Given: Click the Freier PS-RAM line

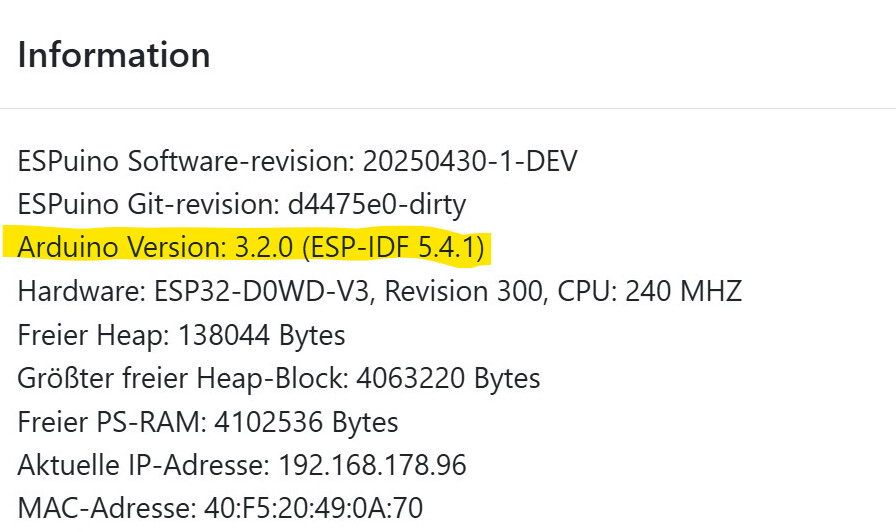Looking at the screenshot, I should click(x=208, y=422).
